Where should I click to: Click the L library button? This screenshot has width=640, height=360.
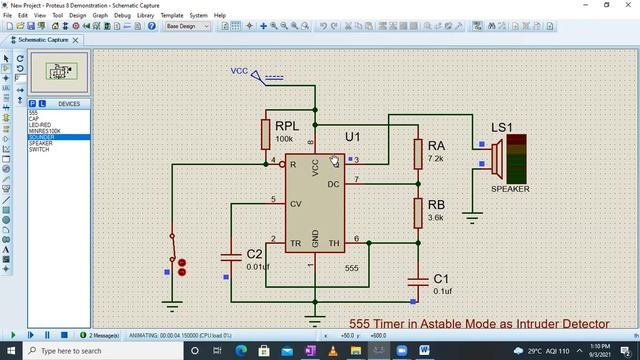click(x=42, y=104)
